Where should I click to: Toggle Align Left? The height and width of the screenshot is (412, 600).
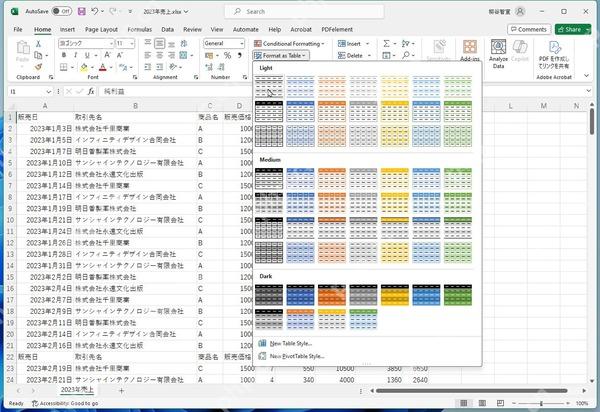click(148, 55)
